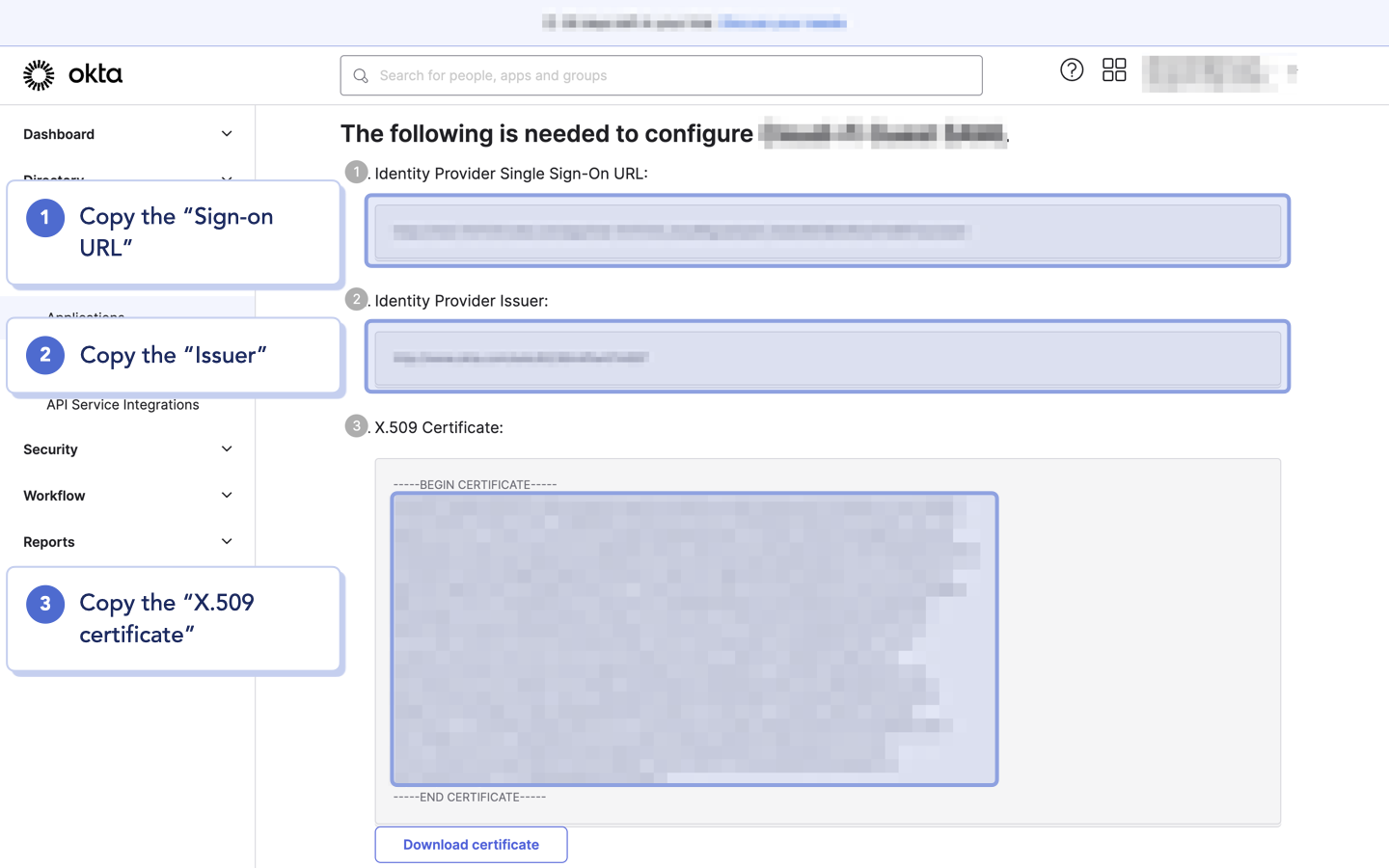
Task: Click the blue step 3 badge in certificate callout
Action: 44,603
